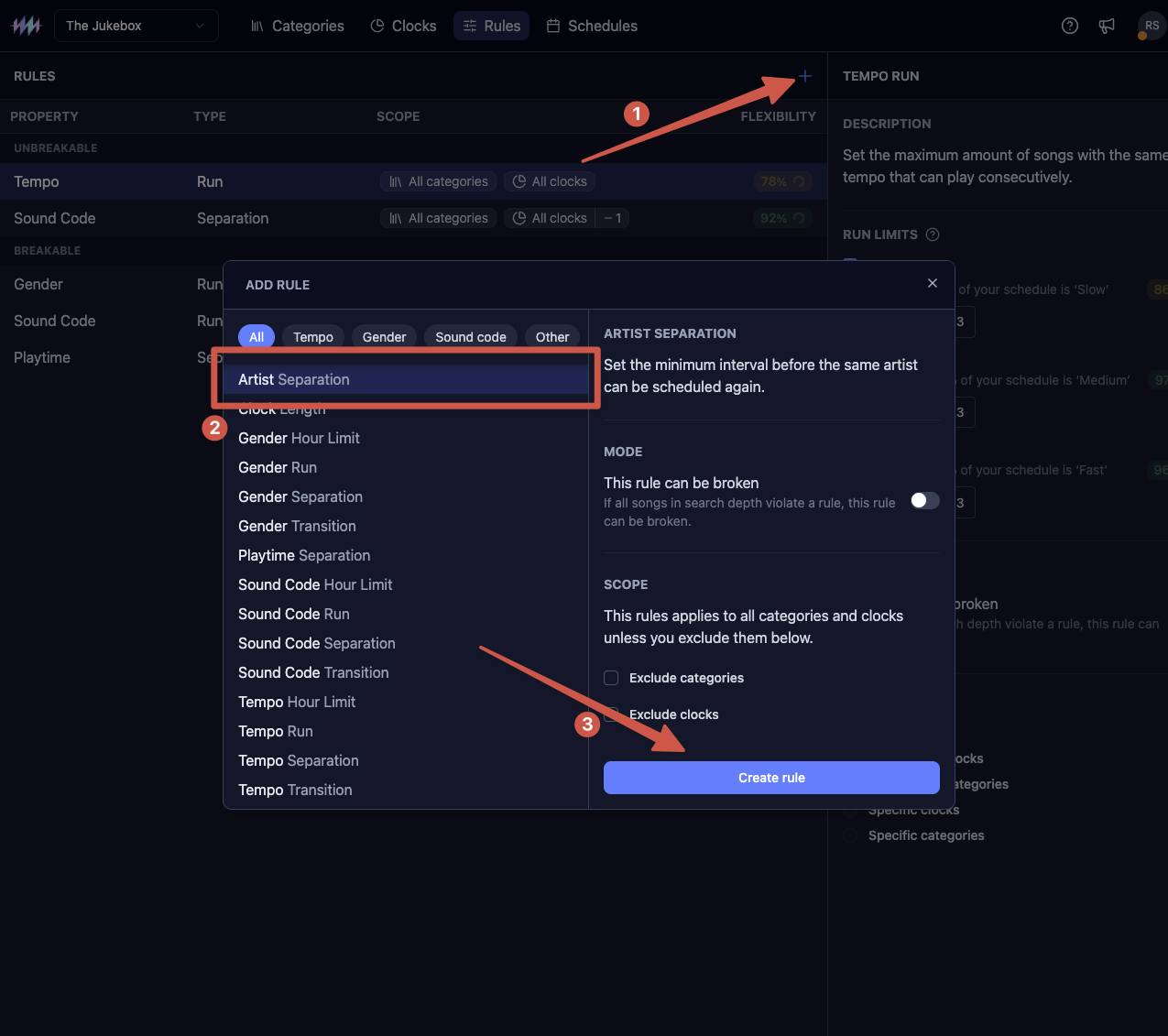Choose Tempo Hour Limit rule

tap(406, 702)
